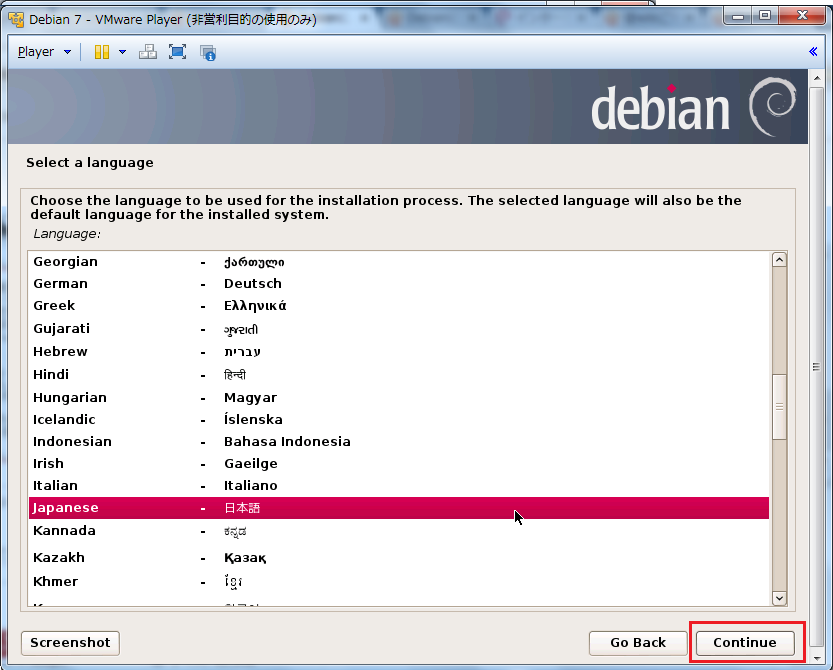Image resolution: width=833 pixels, height=670 pixels.
Task: Maximize the VMware Player window
Action: (x=765, y=15)
